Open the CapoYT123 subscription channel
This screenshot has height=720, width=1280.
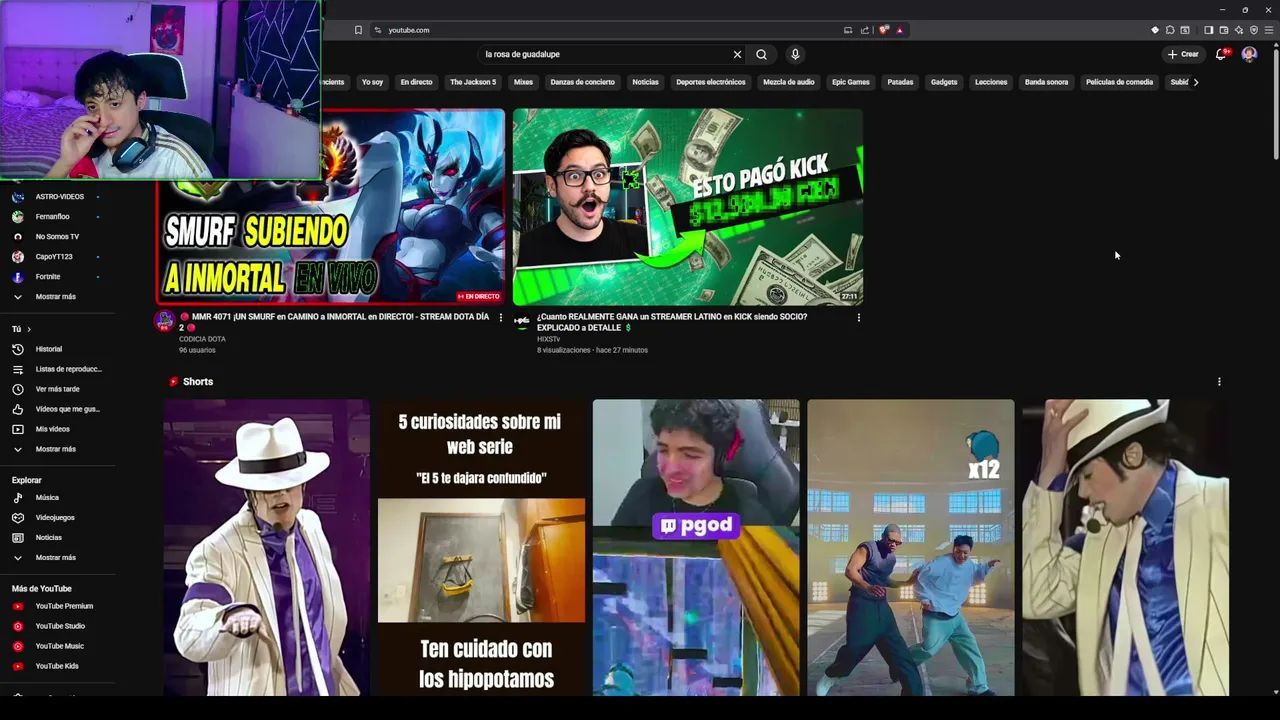click(57, 257)
